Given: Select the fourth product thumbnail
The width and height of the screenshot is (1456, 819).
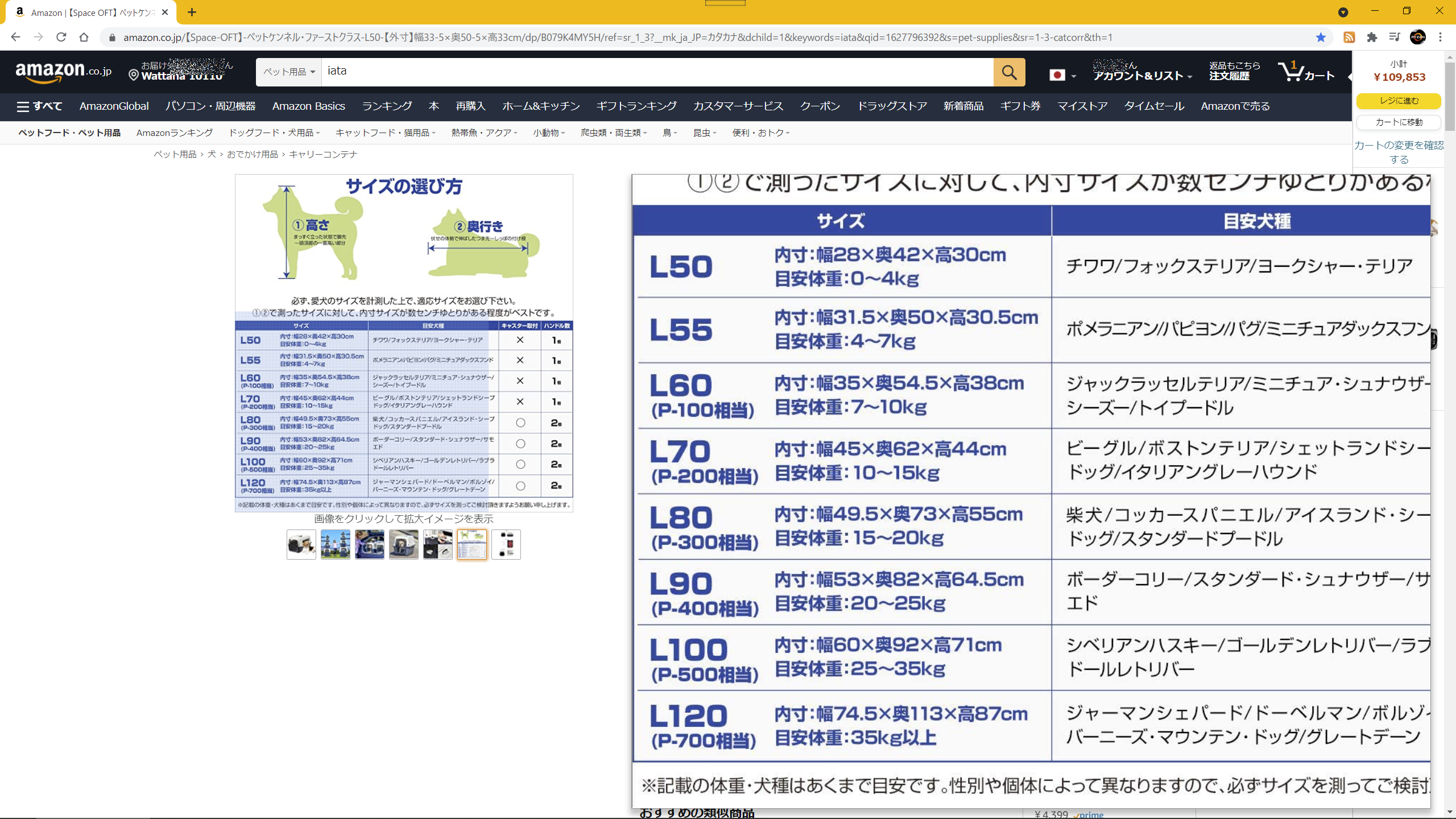Looking at the screenshot, I should click(404, 545).
